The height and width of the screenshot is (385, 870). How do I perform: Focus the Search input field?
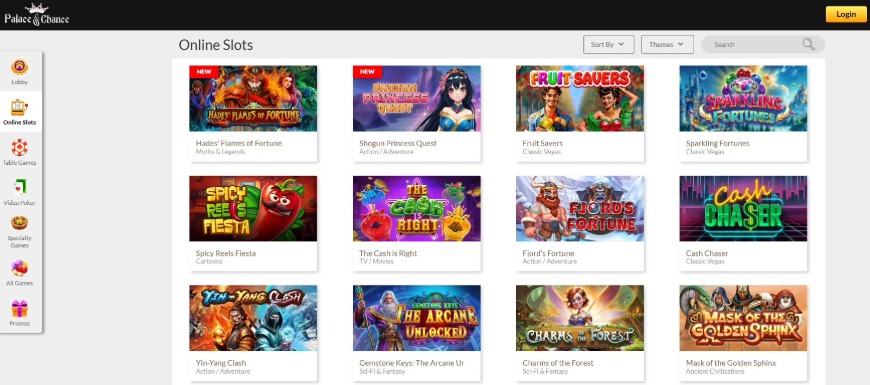pyautogui.click(x=762, y=44)
